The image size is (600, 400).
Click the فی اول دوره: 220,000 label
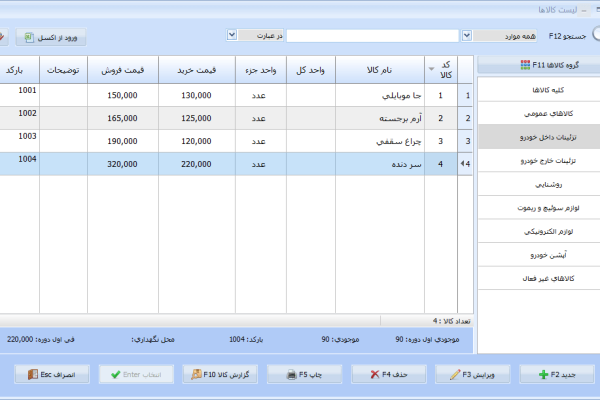41,340
